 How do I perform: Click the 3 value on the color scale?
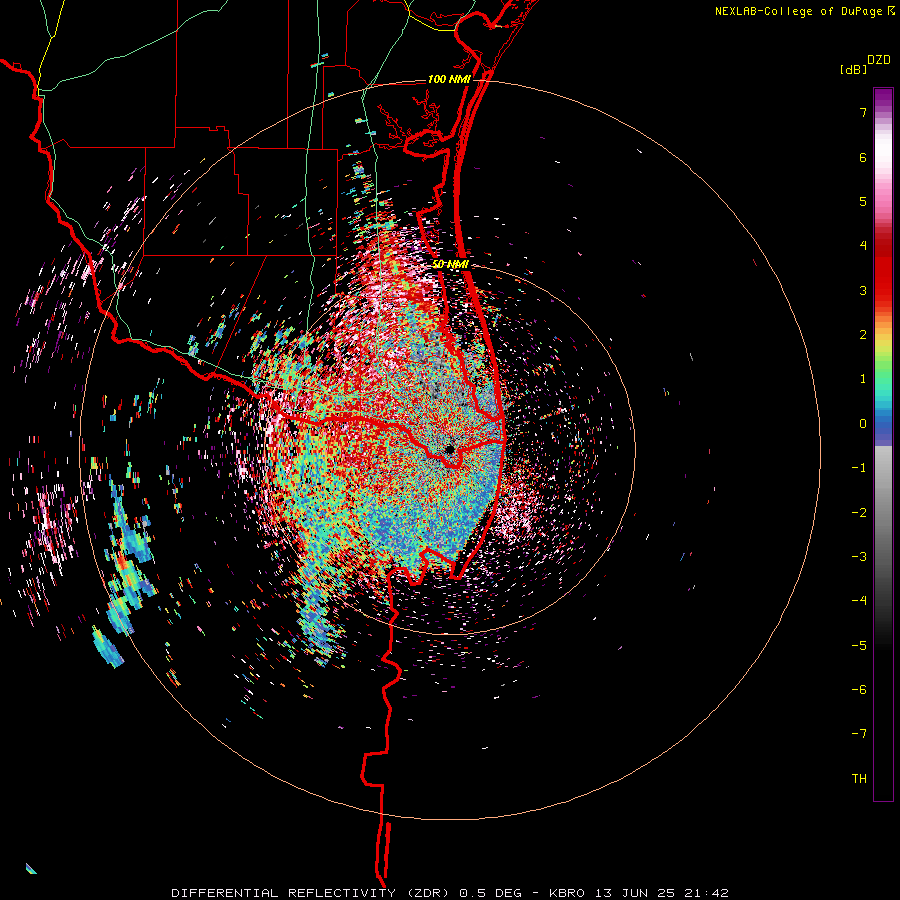[863, 290]
